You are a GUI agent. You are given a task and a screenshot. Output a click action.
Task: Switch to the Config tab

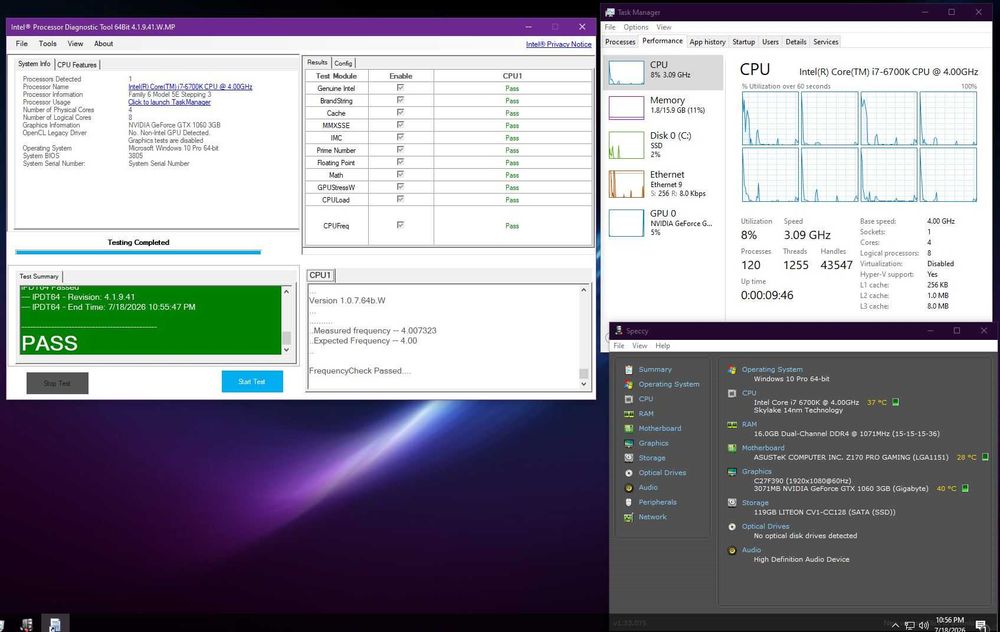coord(343,63)
